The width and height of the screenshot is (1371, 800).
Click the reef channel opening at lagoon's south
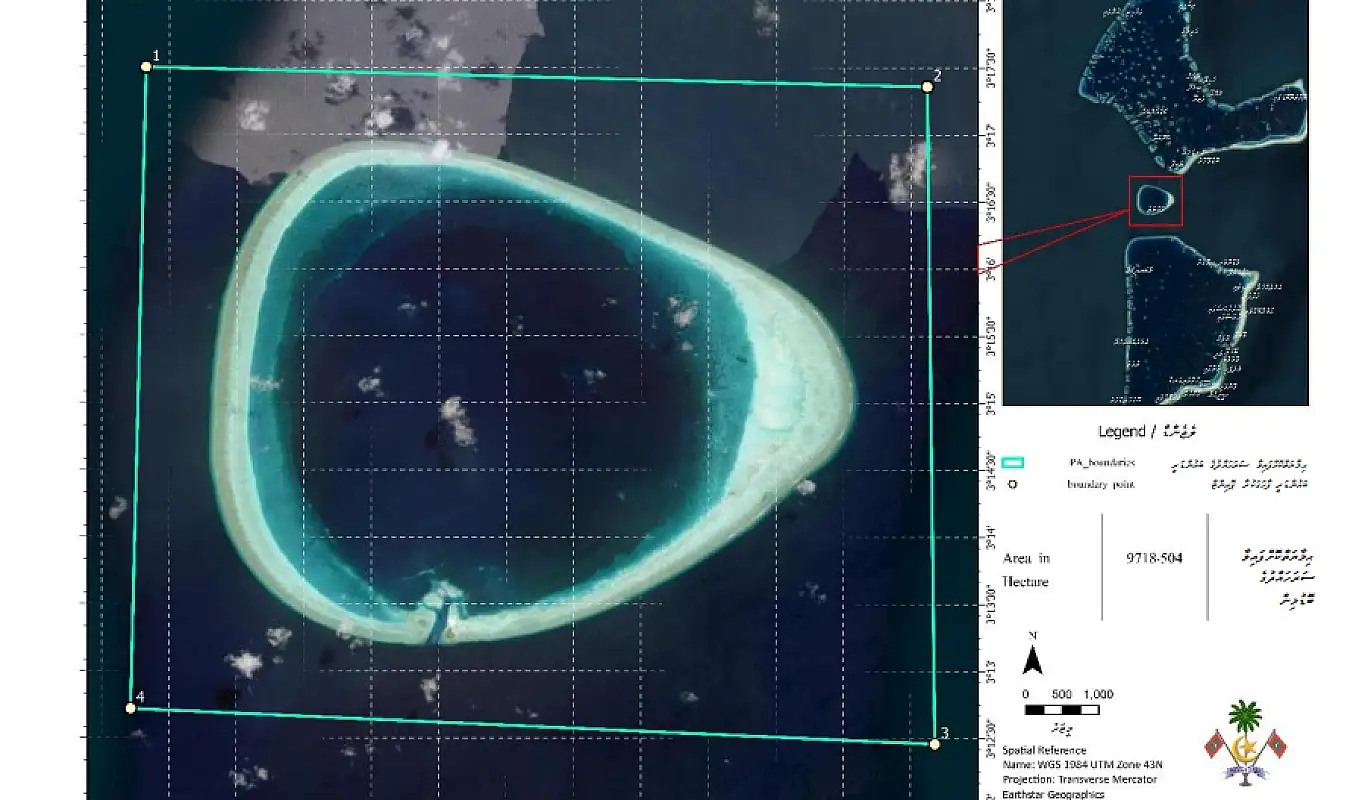437,614
